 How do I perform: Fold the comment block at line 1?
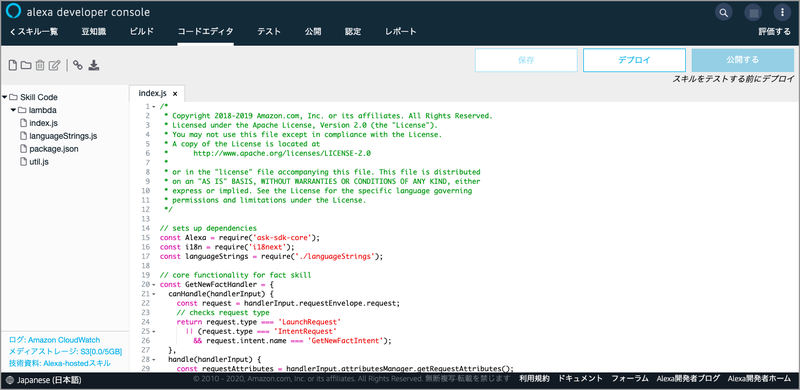(x=154, y=107)
